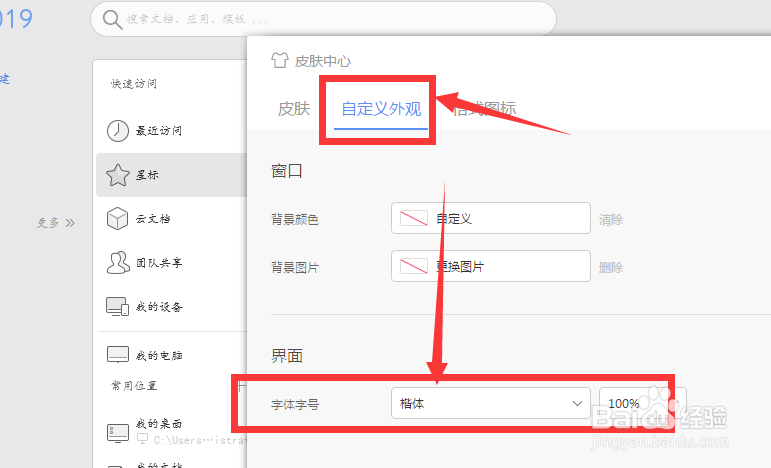Viewport: 771px width, 468px height.
Task: Click 删除 next to background image
Action: 611,267
